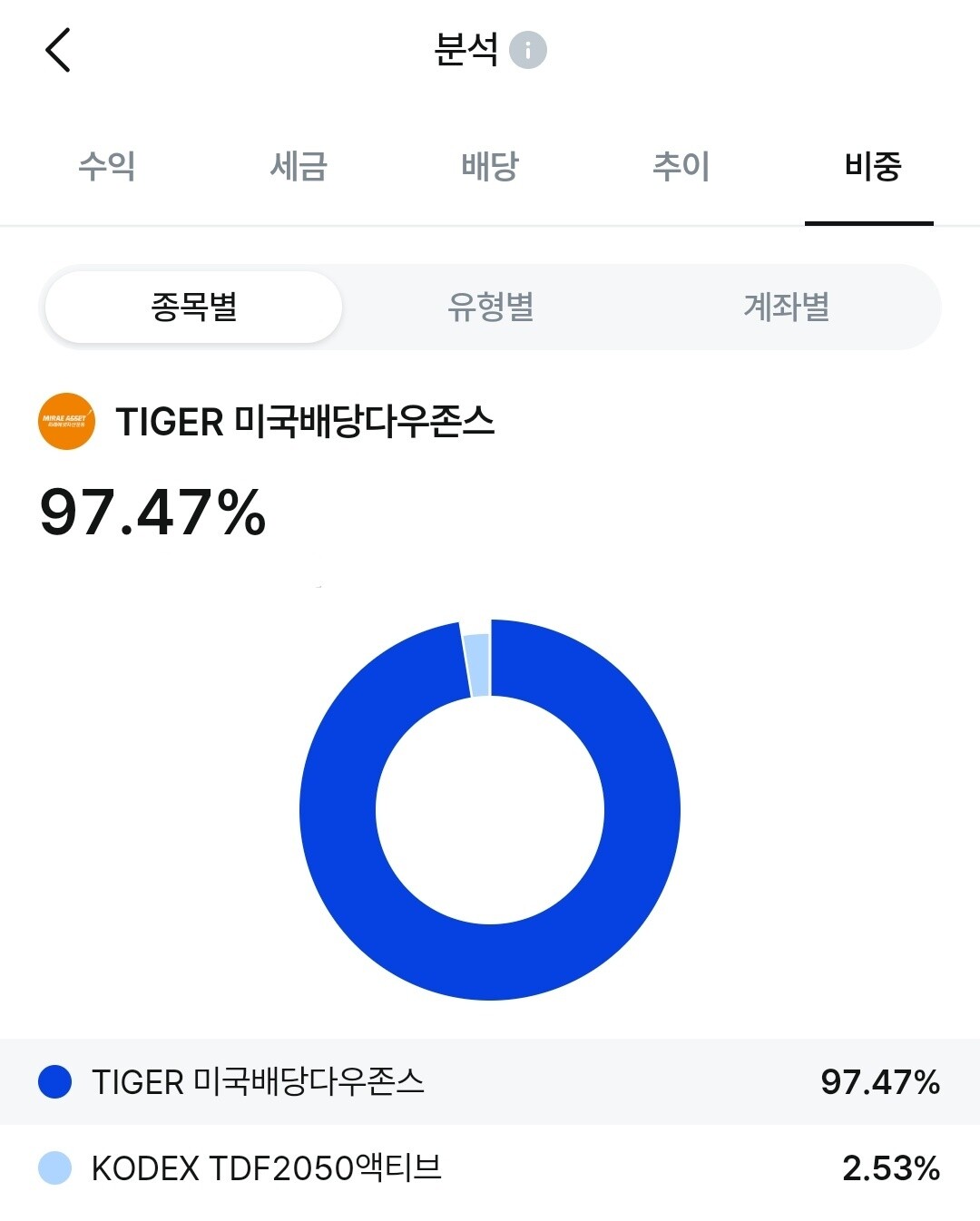Tap the 97.47% value in legend row
Screen dimensions: 980x1221
click(x=879, y=1081)
